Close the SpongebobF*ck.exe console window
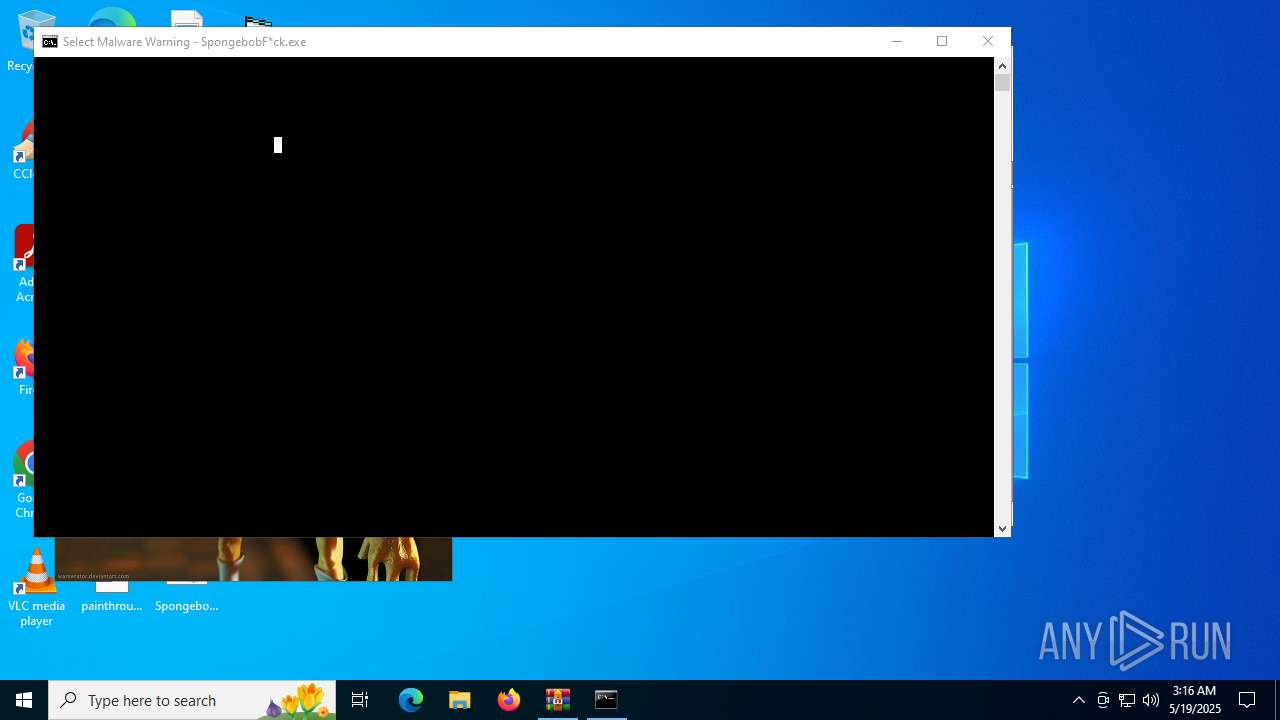Image resolution: width=1280 pixels, height=720 pixels. tap(988, 41)
